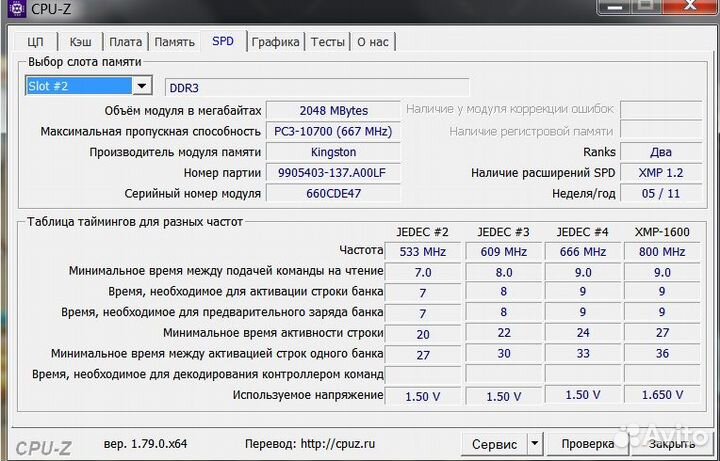Open the О нас tab

[373, 42]
